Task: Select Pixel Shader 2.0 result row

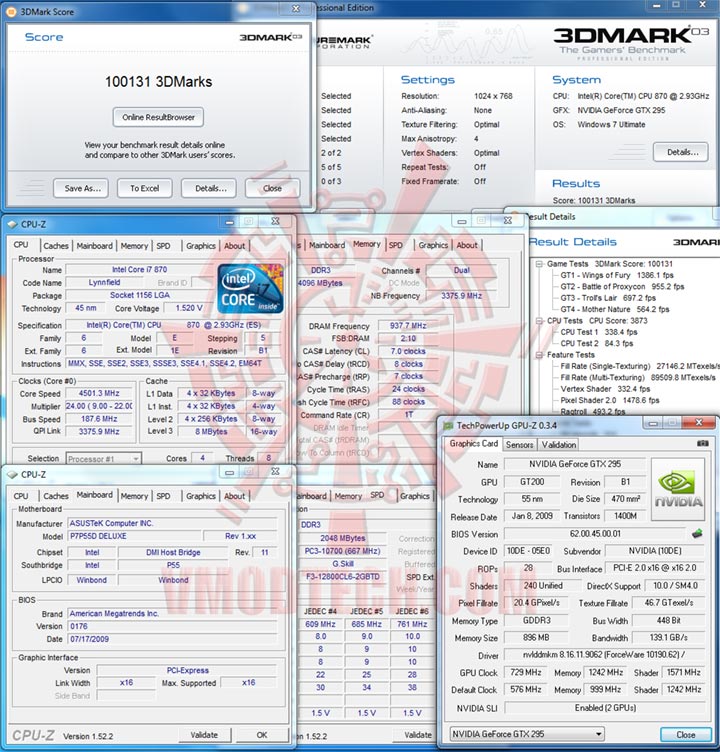Action: pyautogui.click(x=610, y=400)
